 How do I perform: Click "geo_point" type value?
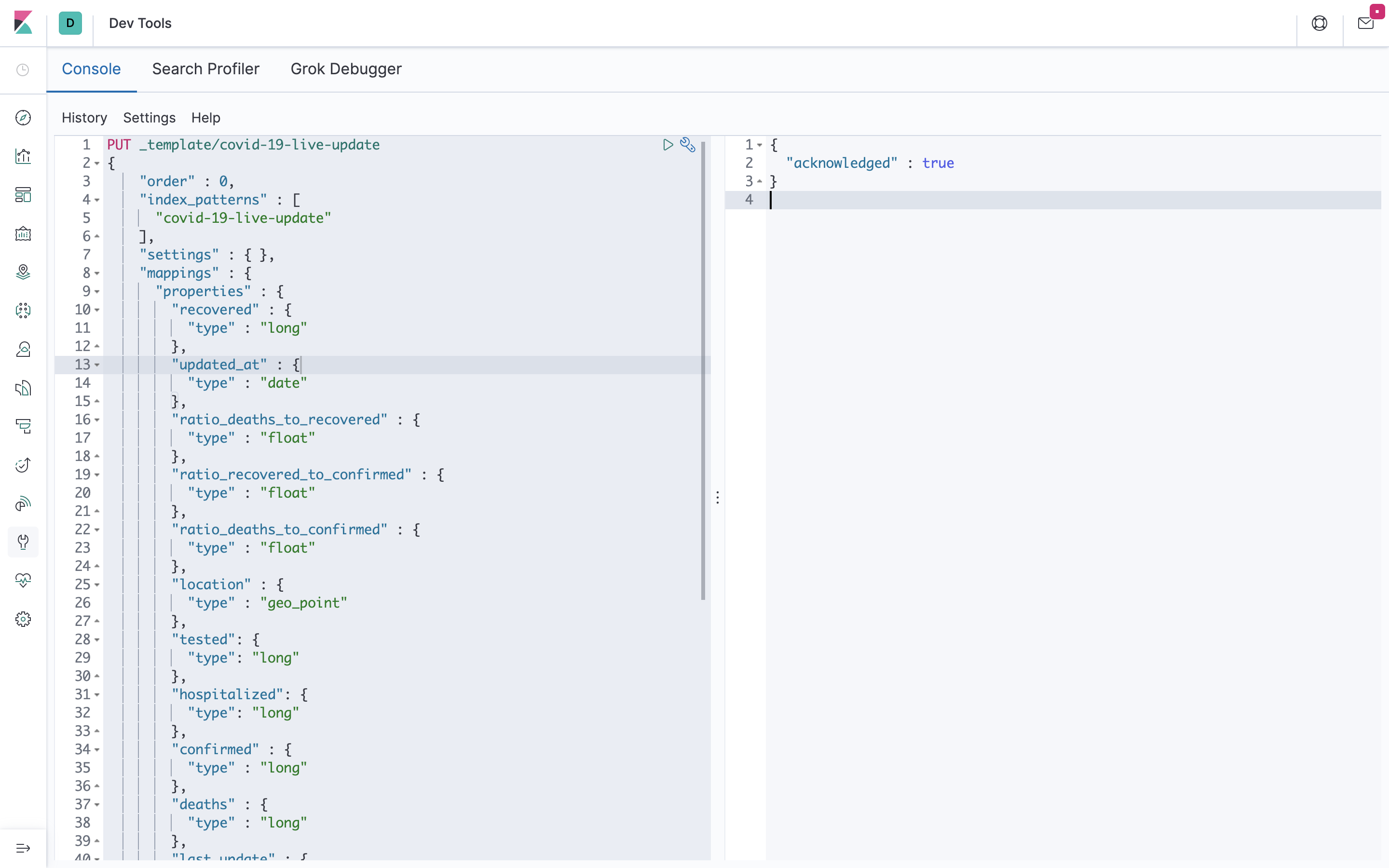[304, 603]
